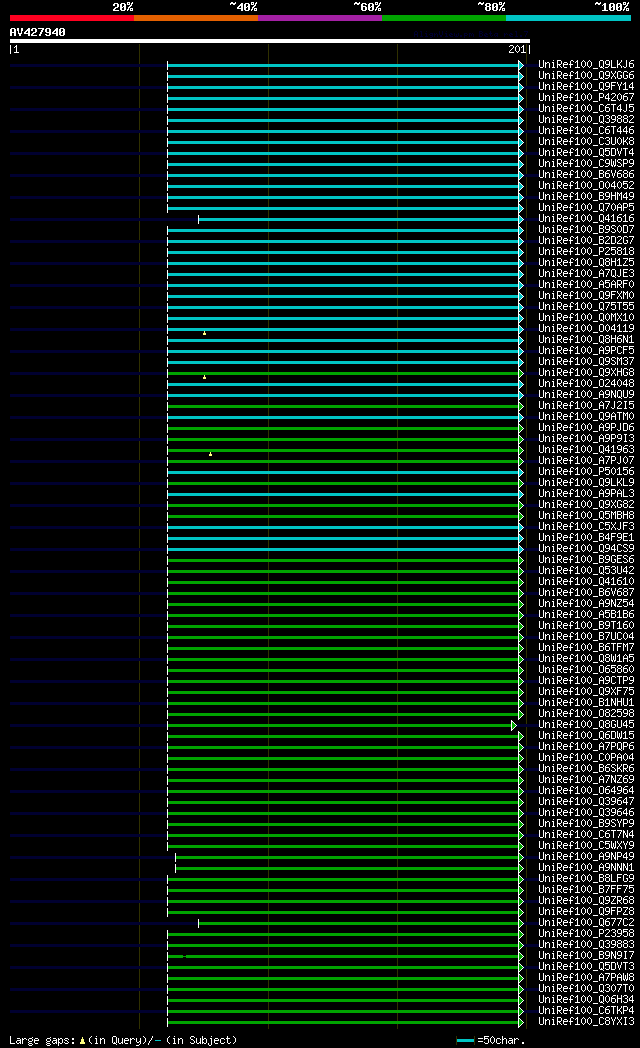Click the arrowhead ending the Q9LKJ6 alignment
This screenshot has width=640, height=1048.
coord(521,66)
